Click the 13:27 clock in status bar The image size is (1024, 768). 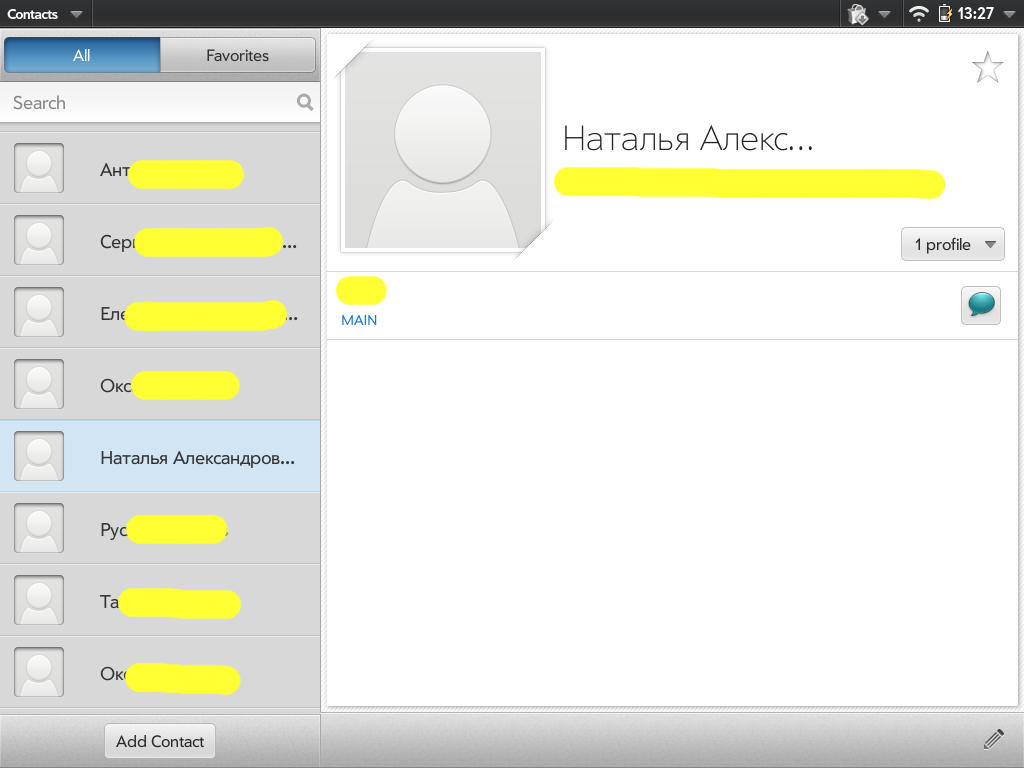tap(976, 14)
